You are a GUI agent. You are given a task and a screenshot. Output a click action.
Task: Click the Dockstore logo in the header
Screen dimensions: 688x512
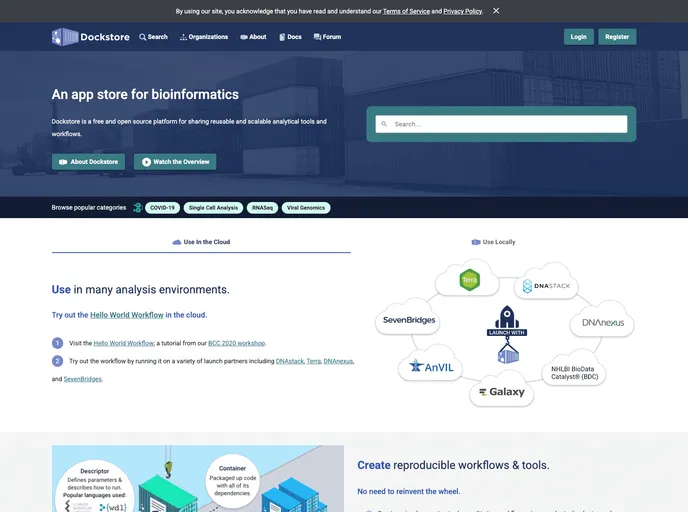91,37
